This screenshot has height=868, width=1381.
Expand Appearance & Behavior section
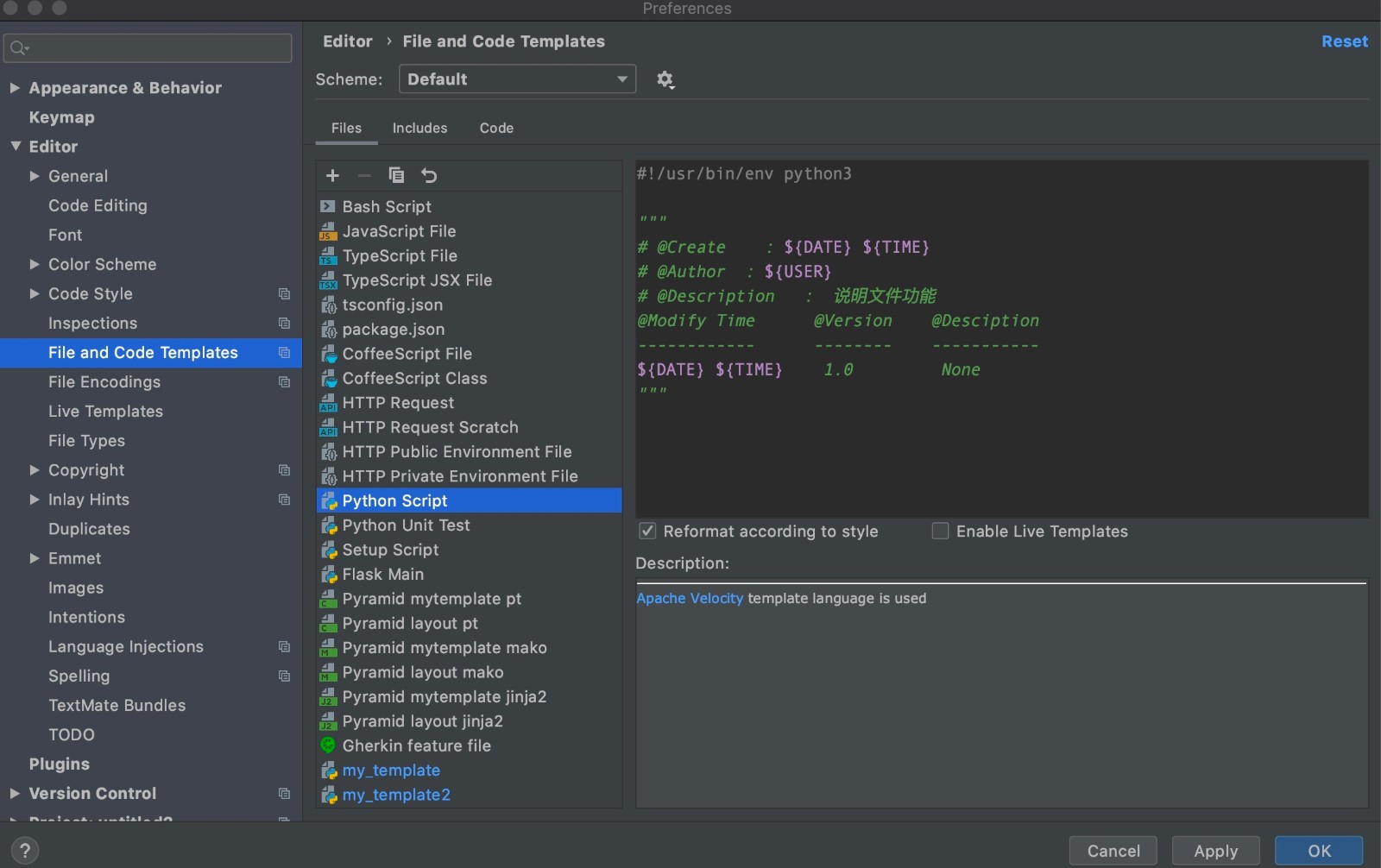[15, 88]
